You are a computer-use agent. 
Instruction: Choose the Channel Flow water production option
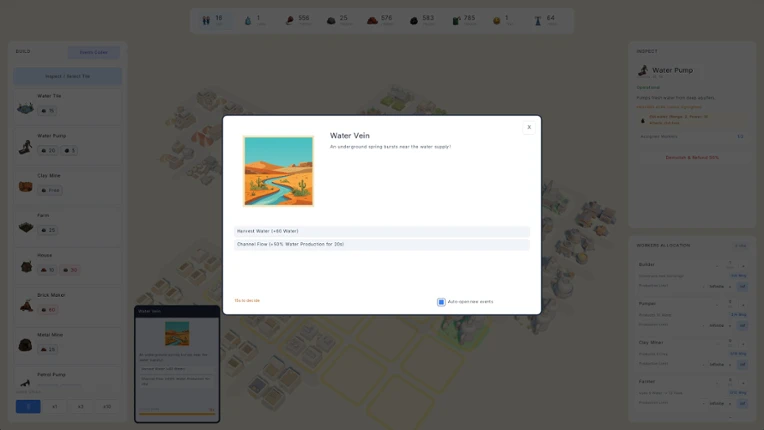382,244
